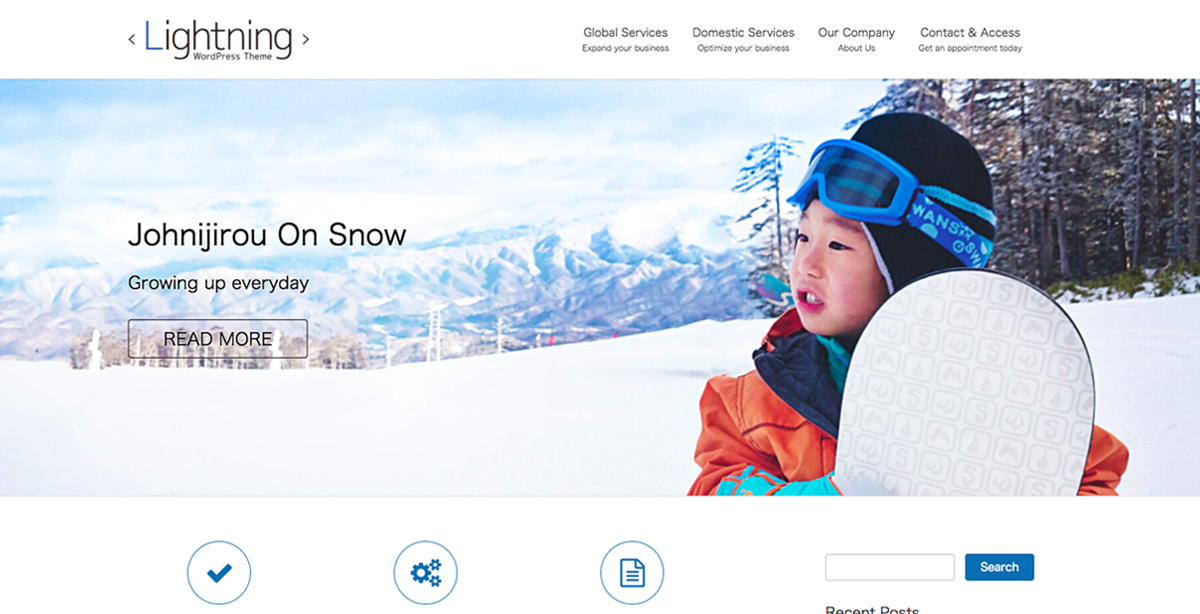
Task: Open the Global Services menu
Action: tap(626, 39)
